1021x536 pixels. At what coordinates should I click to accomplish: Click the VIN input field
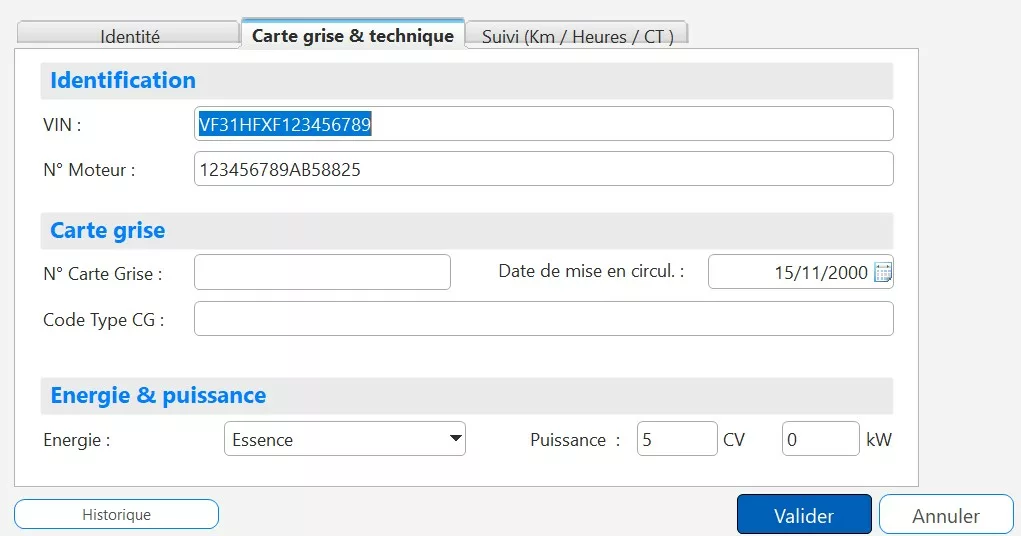point(544,124)
